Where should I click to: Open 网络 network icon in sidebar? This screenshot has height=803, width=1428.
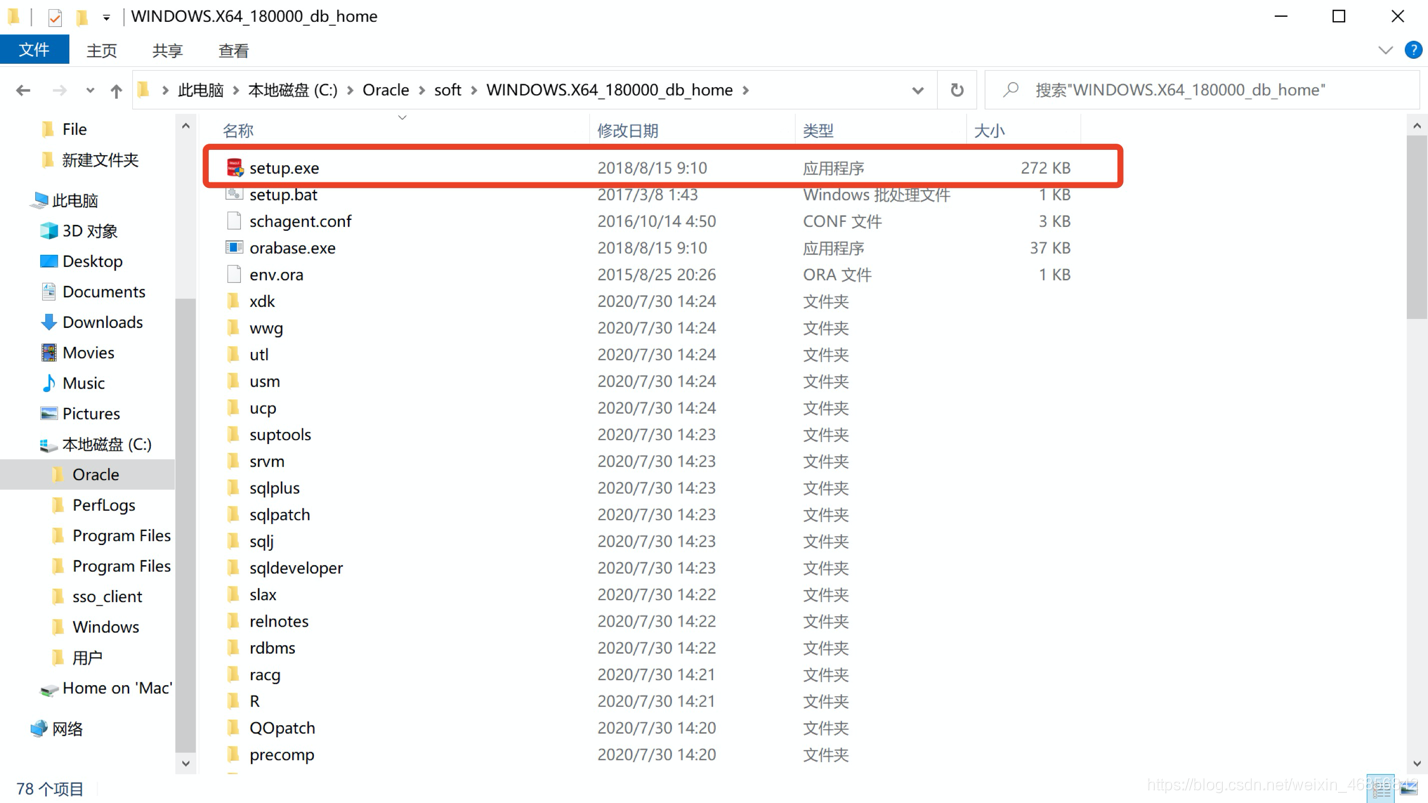[x=39, y=729]
